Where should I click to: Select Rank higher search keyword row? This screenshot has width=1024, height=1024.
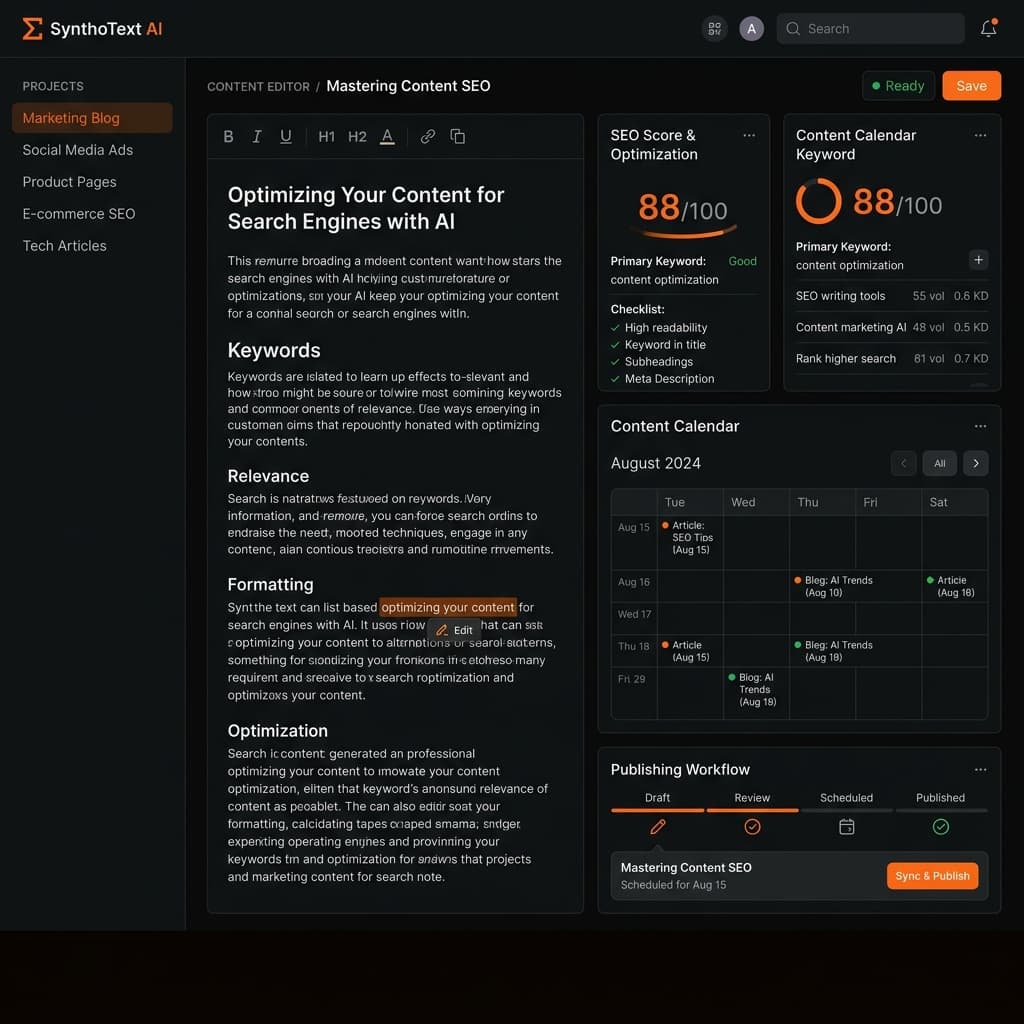pos(891,359)
